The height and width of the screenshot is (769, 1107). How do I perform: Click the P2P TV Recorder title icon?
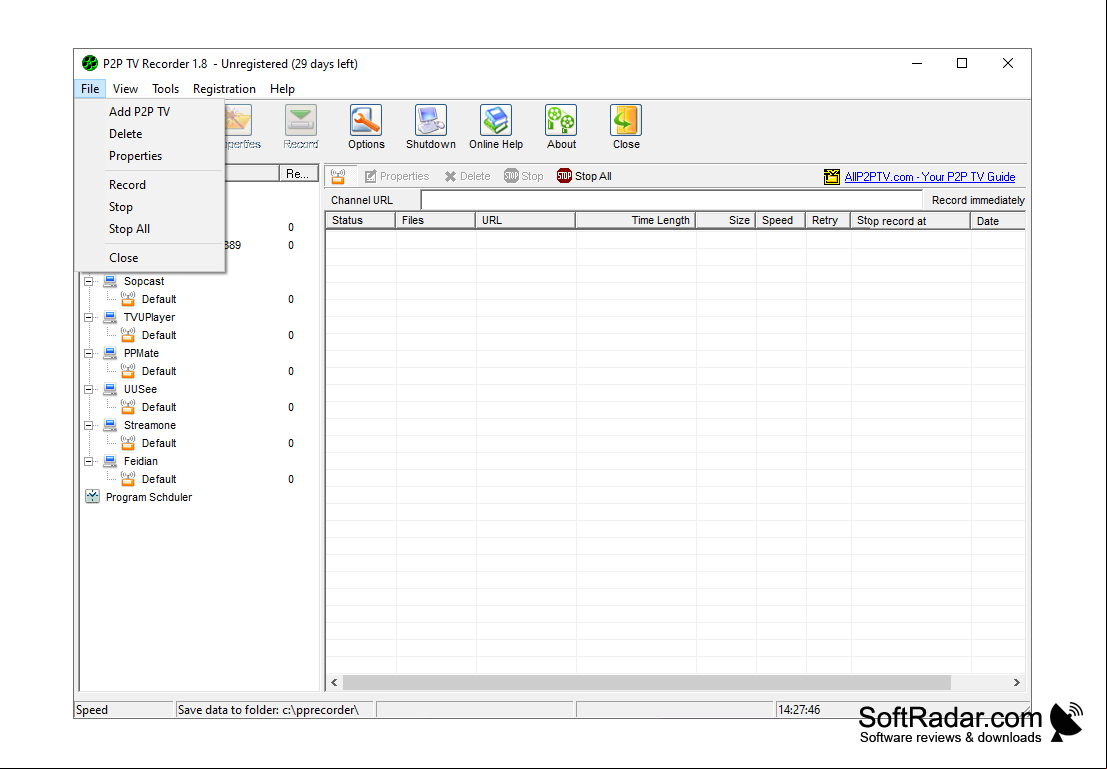pyautogui.click(x=90, y=64)
